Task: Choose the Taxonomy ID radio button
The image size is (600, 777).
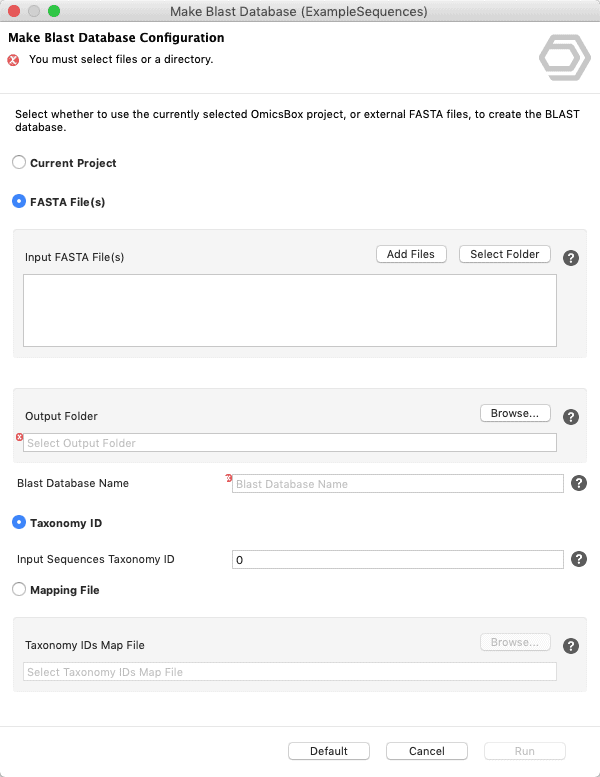Action: tap(19, 522)
